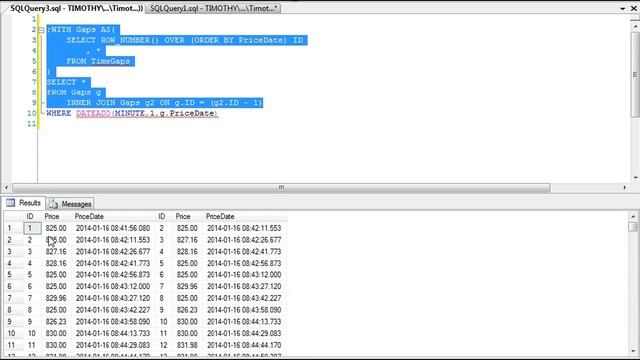Image resolution: width=640 pixels, height=360 pixels.
Task: Click second PriceDate cell 2014-01-16 08:43:12.000
Action: pyautogui.click(x=244, y=275)
